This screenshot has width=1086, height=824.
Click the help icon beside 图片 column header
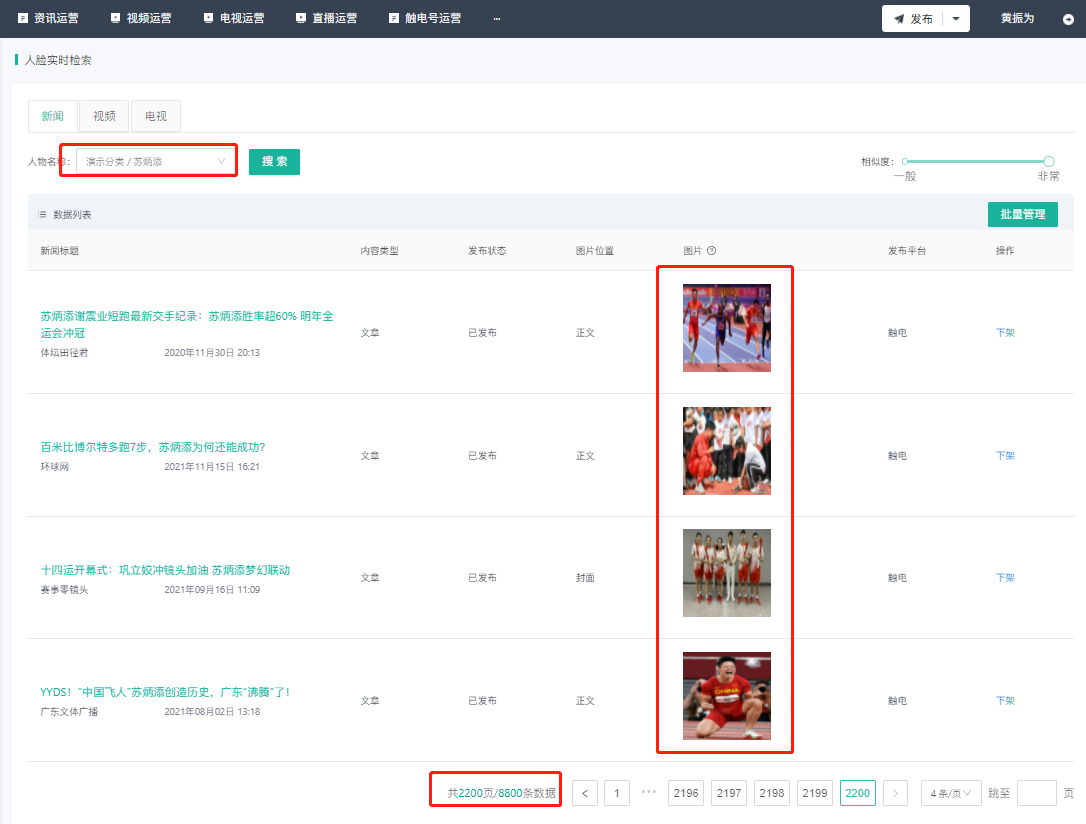click(712, 251)
